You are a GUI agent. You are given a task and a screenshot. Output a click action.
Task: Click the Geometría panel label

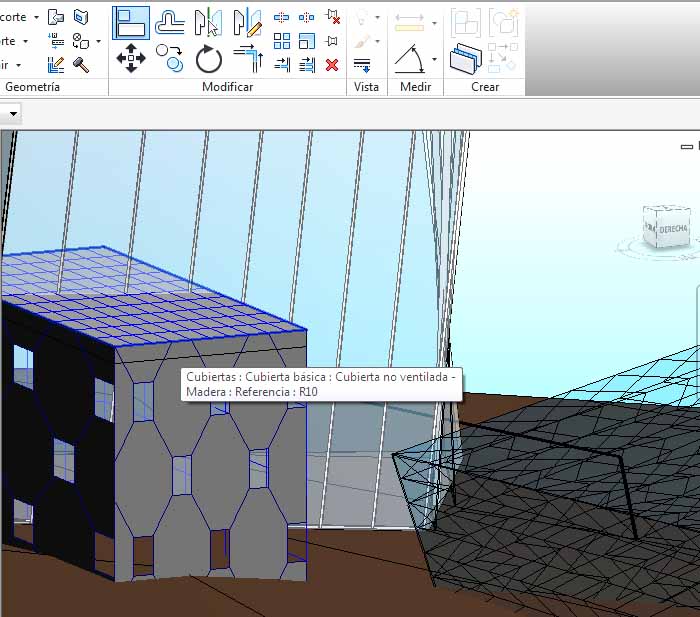click(32, 87)
